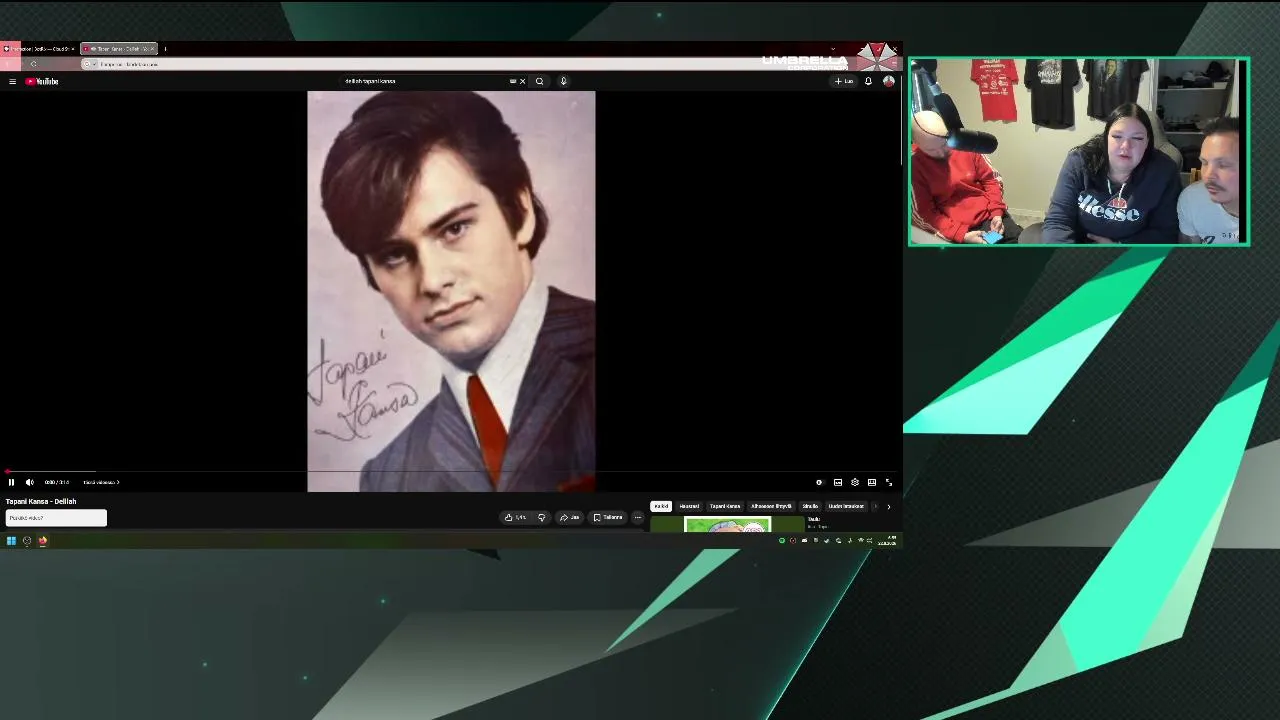Open the Windows Start menu
Image resolution: width=1280 pixels, height=720 pixels.
tap(11, 541)
